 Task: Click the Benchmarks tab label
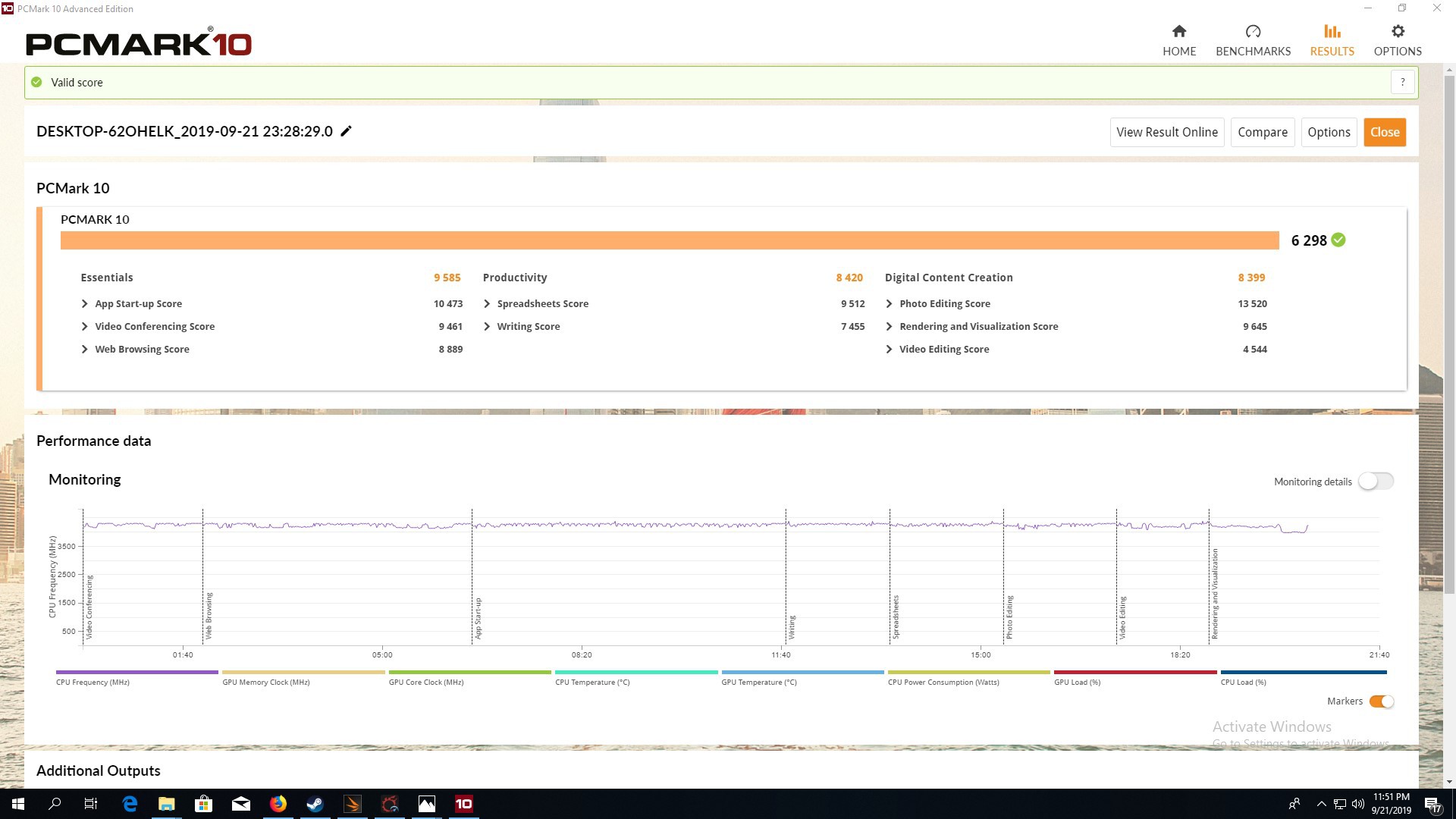point(1253,51)
